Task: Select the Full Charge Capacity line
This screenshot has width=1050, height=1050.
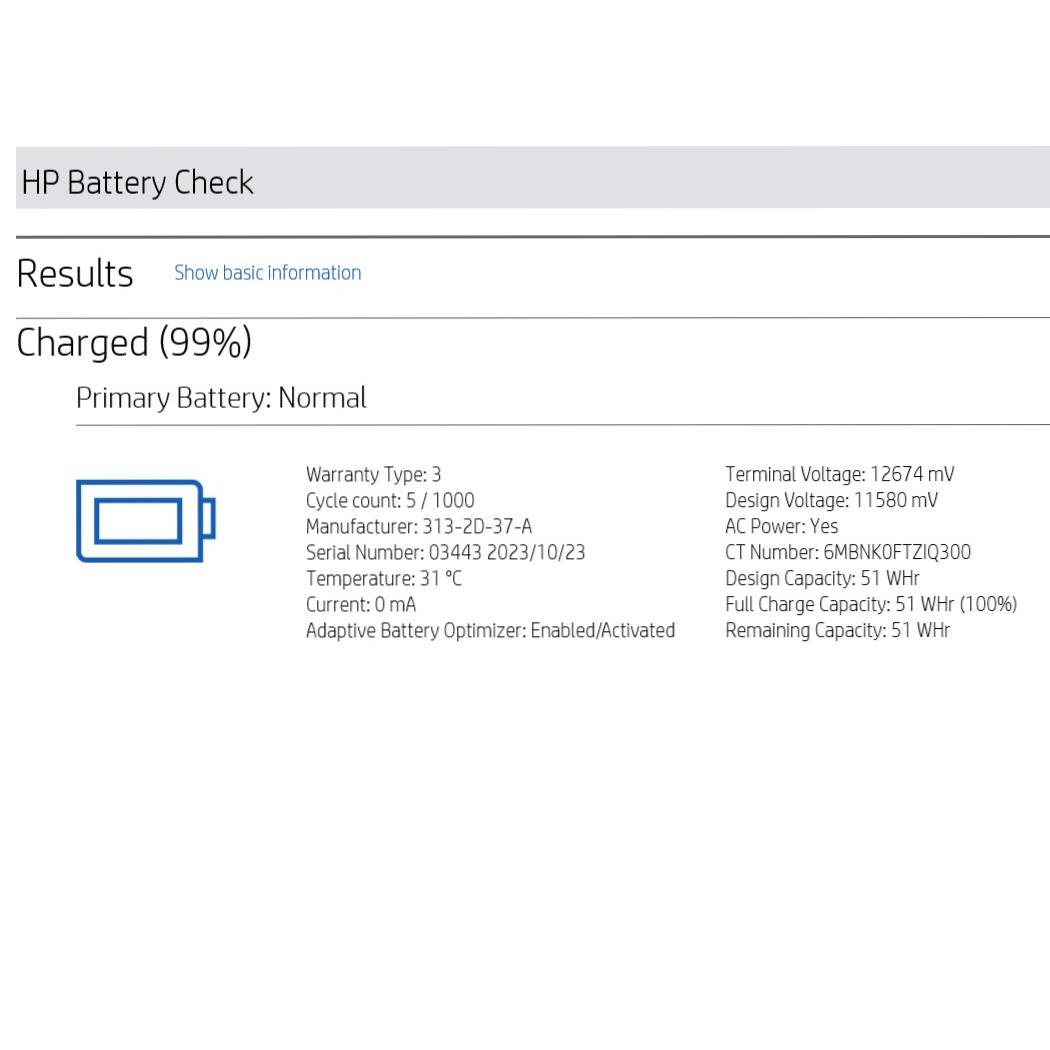Action: click(x=870, y=605)
